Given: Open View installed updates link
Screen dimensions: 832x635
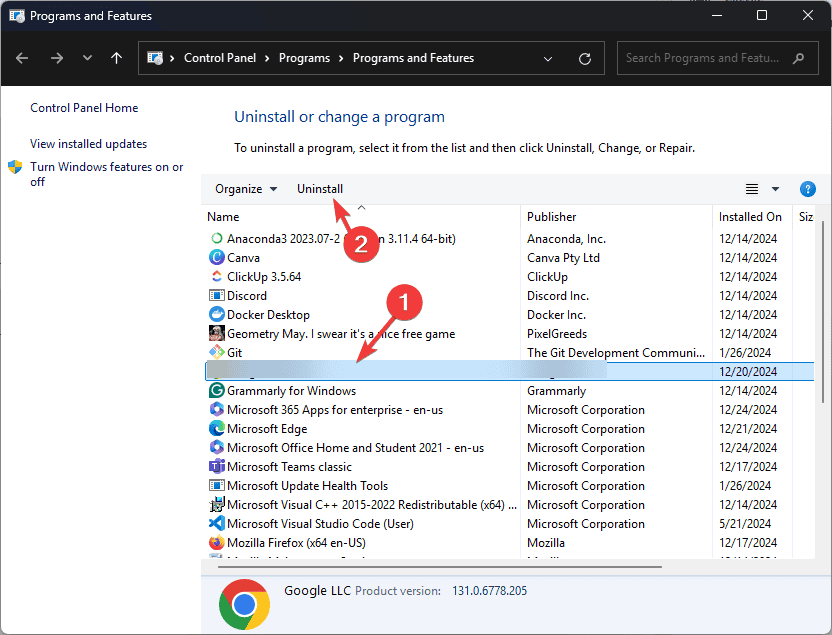Looking at the screenshot, I should coord(88,144).
